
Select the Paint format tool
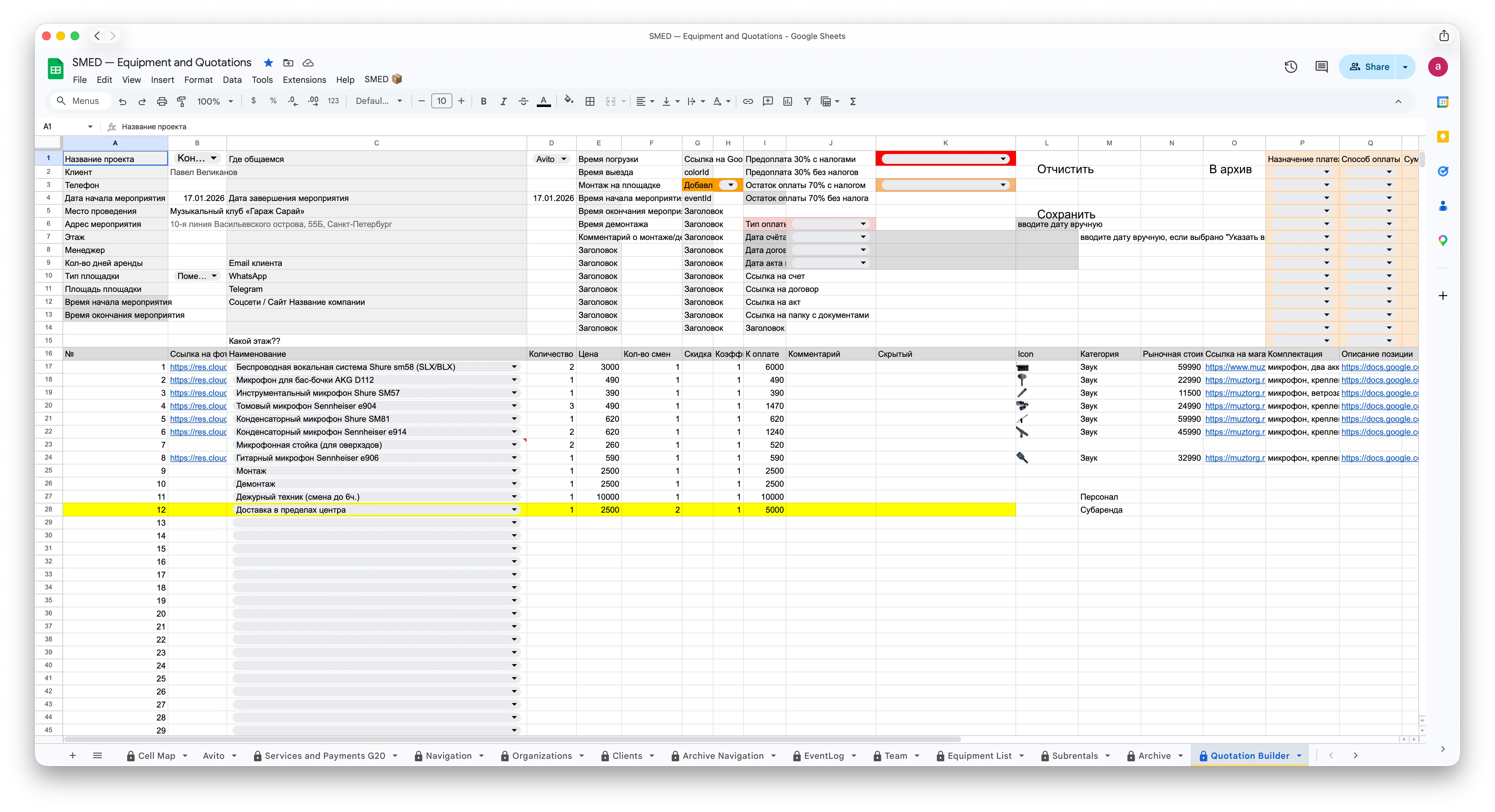point(182,101)
